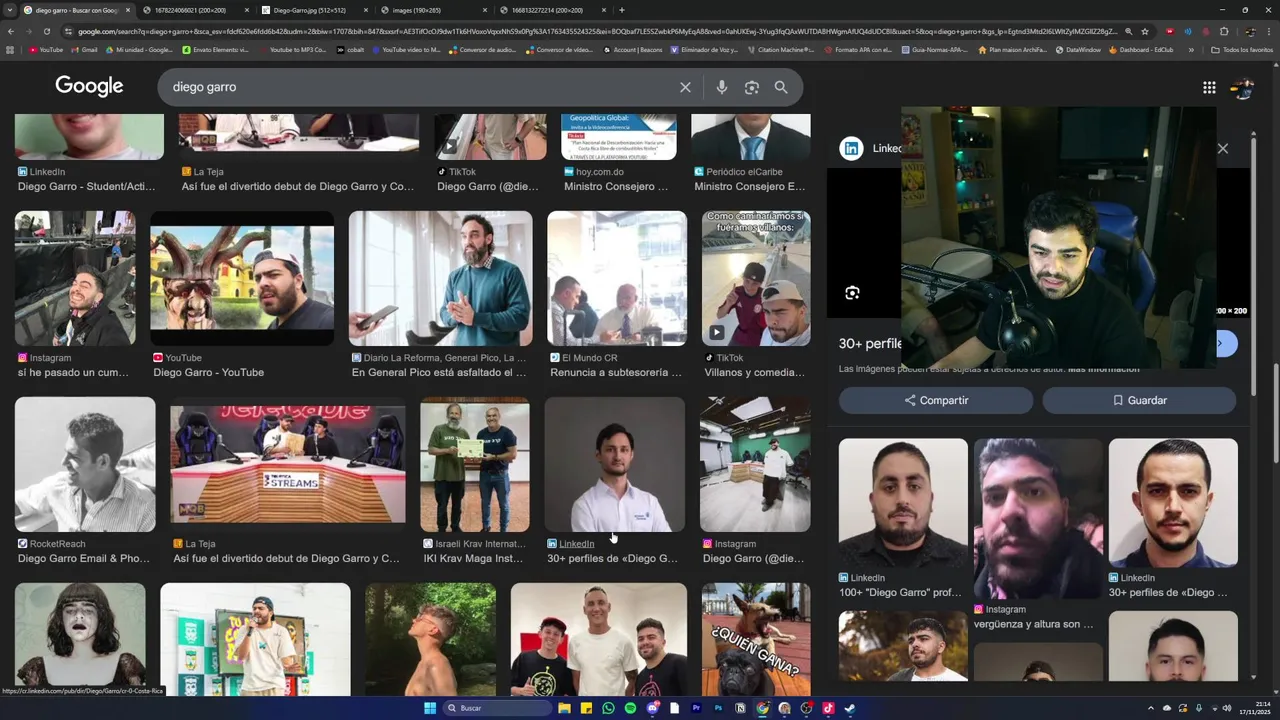Viewport: 1280px width, 720px height.
Task: Open the Windows Start menu
Action: [x=430, y=708]
